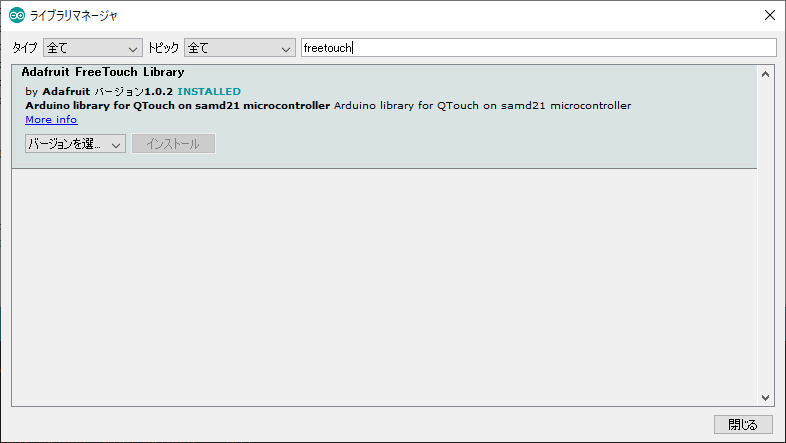Click the search field containing freetouch
786x443 pixels.
538,48
